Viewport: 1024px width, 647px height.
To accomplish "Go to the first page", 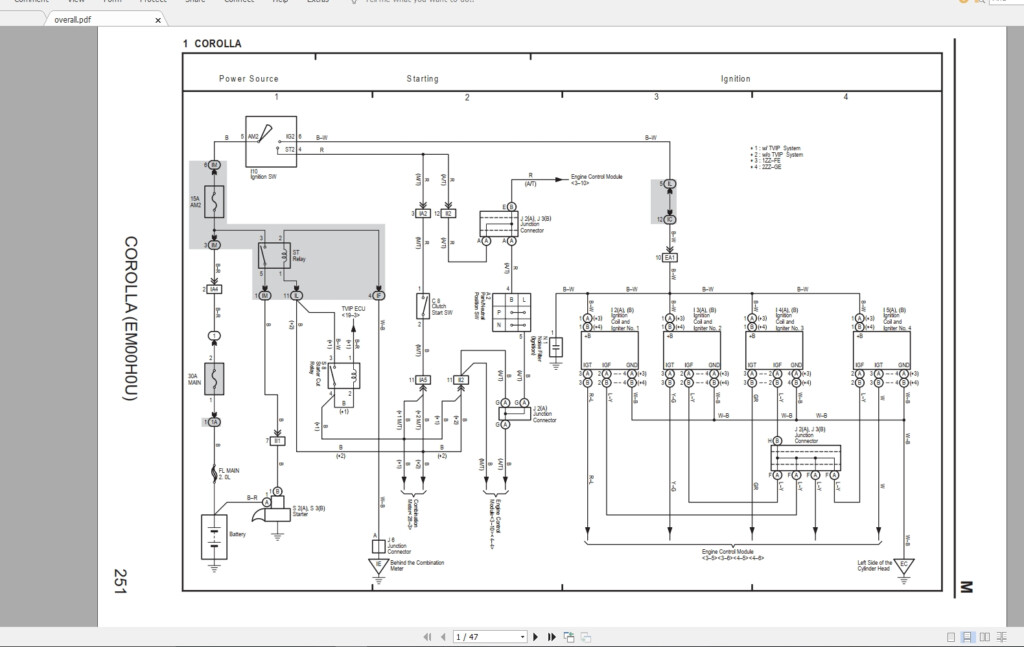I will click(427, 637).
